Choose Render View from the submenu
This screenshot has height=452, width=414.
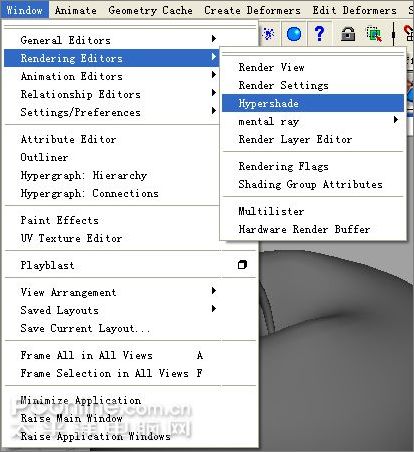click(x=313, y=67)
